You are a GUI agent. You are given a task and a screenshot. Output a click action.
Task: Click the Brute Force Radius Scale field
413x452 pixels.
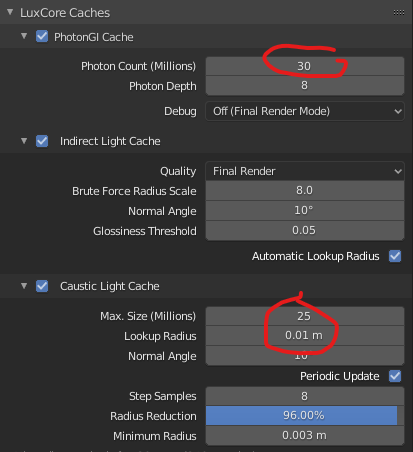(x=305, y=191)
